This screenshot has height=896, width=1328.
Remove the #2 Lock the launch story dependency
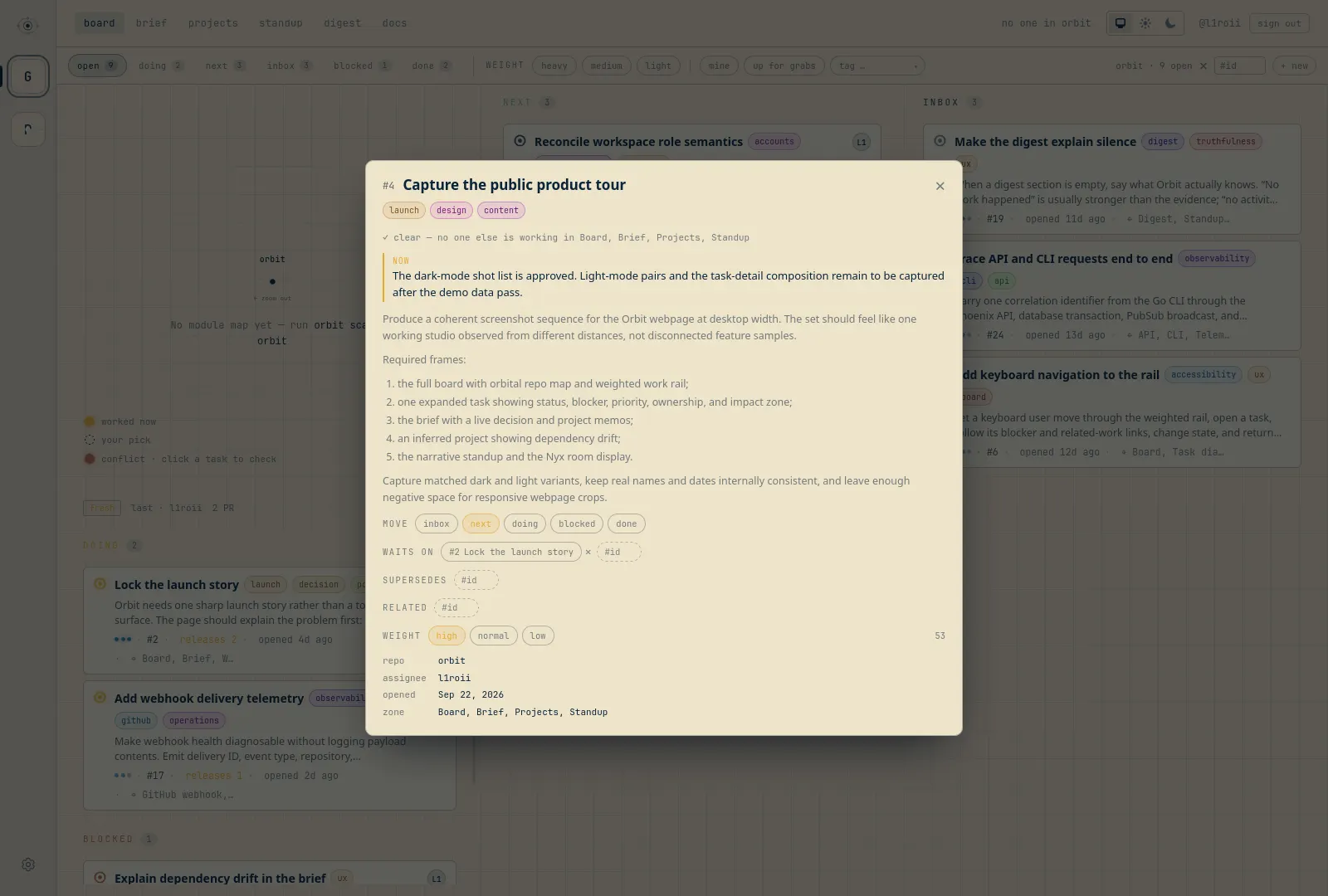point(588,552)
